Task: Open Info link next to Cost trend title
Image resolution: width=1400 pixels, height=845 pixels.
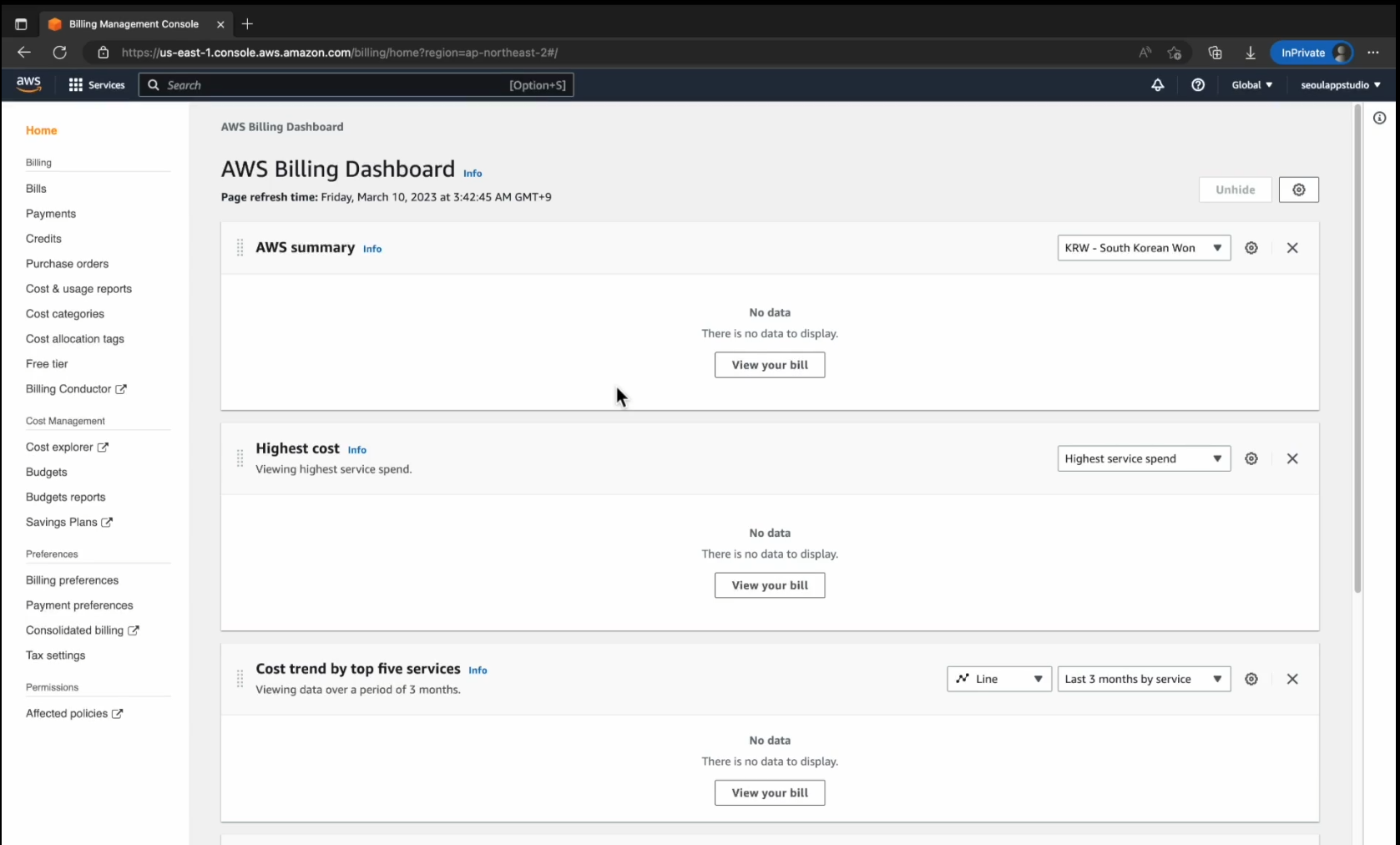Action: pos(478,670)
